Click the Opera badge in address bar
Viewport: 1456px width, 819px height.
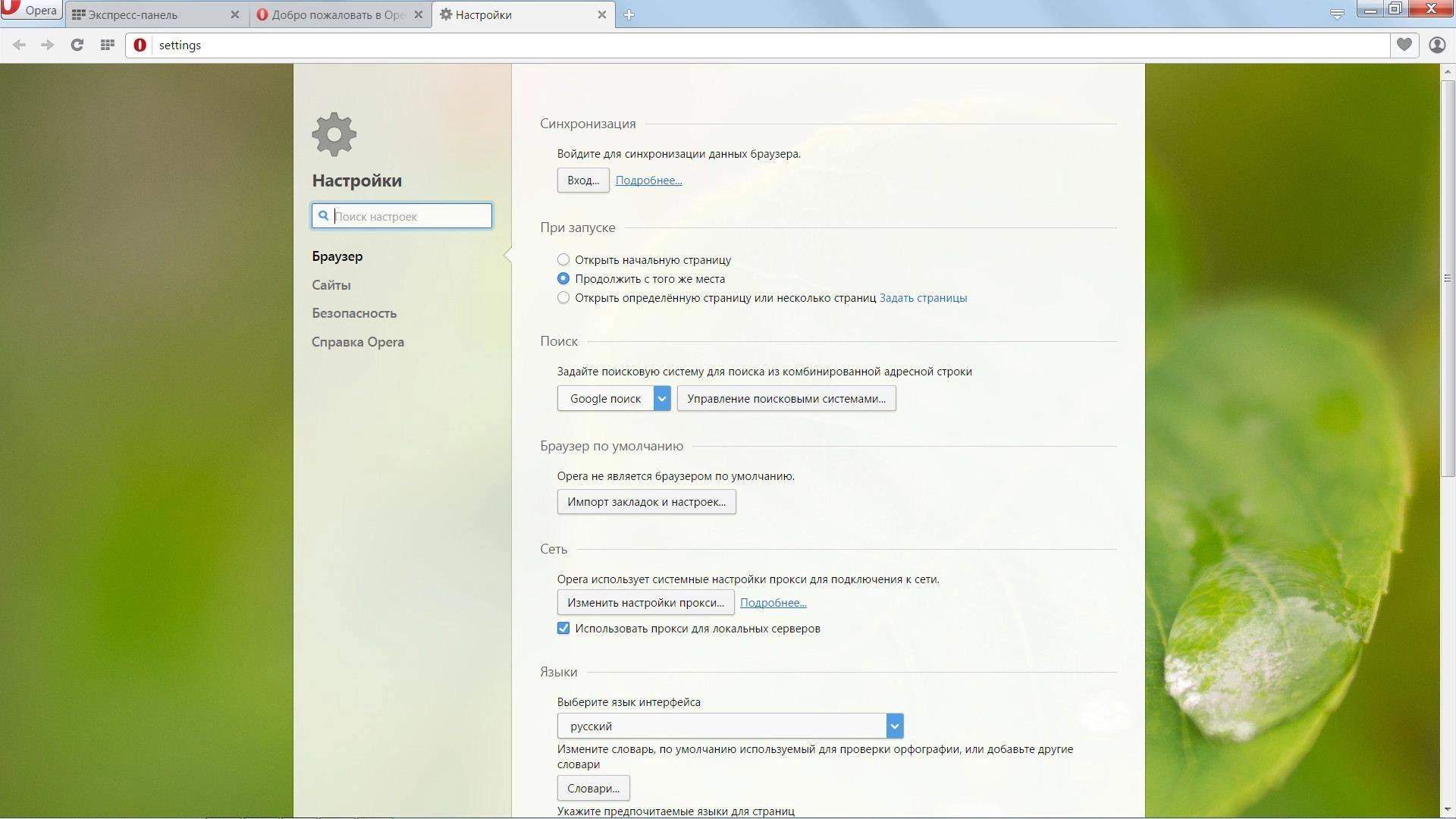[x=140, y=45]
